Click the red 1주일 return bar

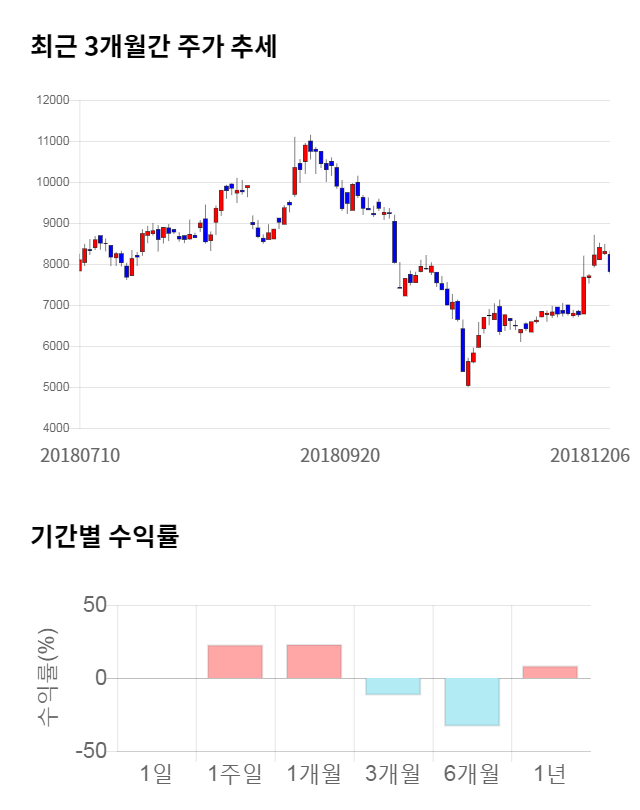click(235, 662)
